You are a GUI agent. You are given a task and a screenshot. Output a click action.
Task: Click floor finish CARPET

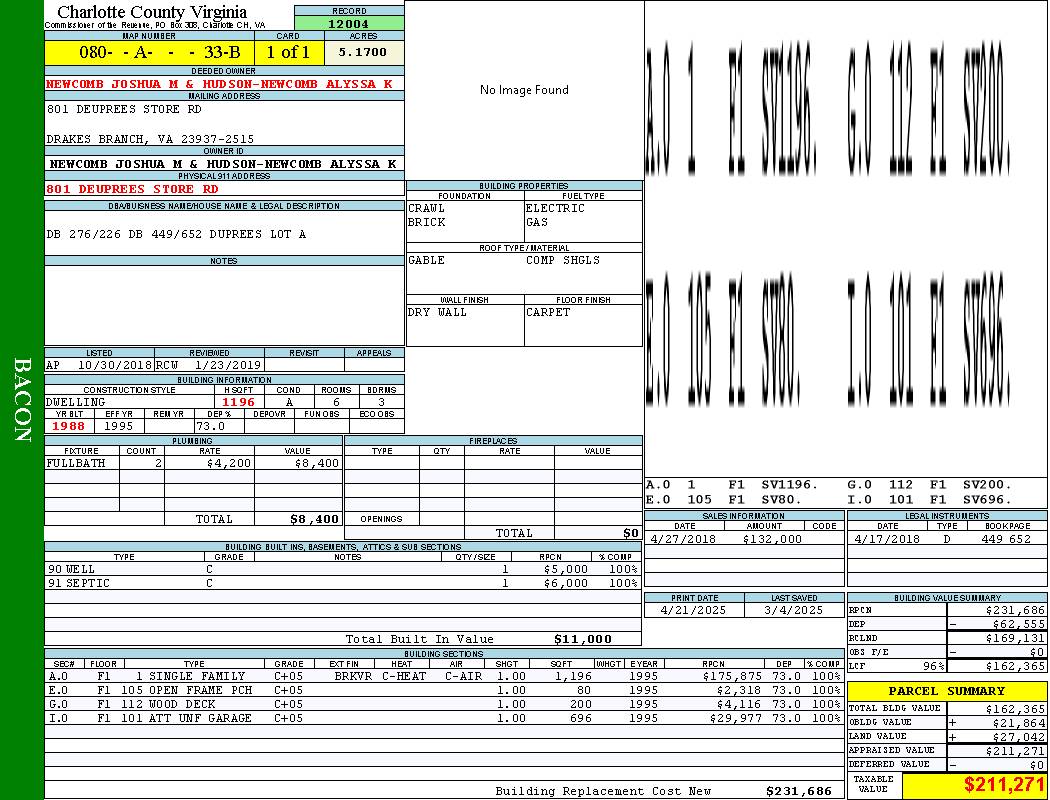[548, 312]
